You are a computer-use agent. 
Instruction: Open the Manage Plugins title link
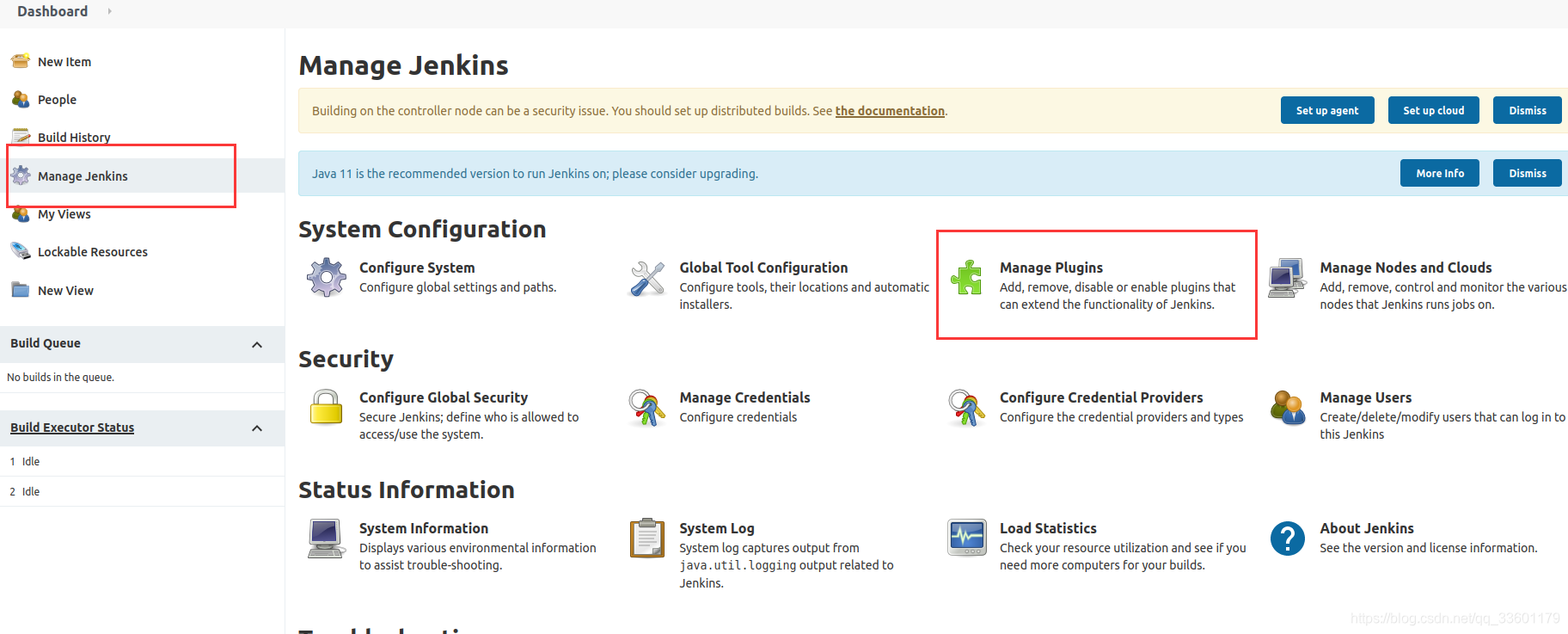[x=1051, y=268]
